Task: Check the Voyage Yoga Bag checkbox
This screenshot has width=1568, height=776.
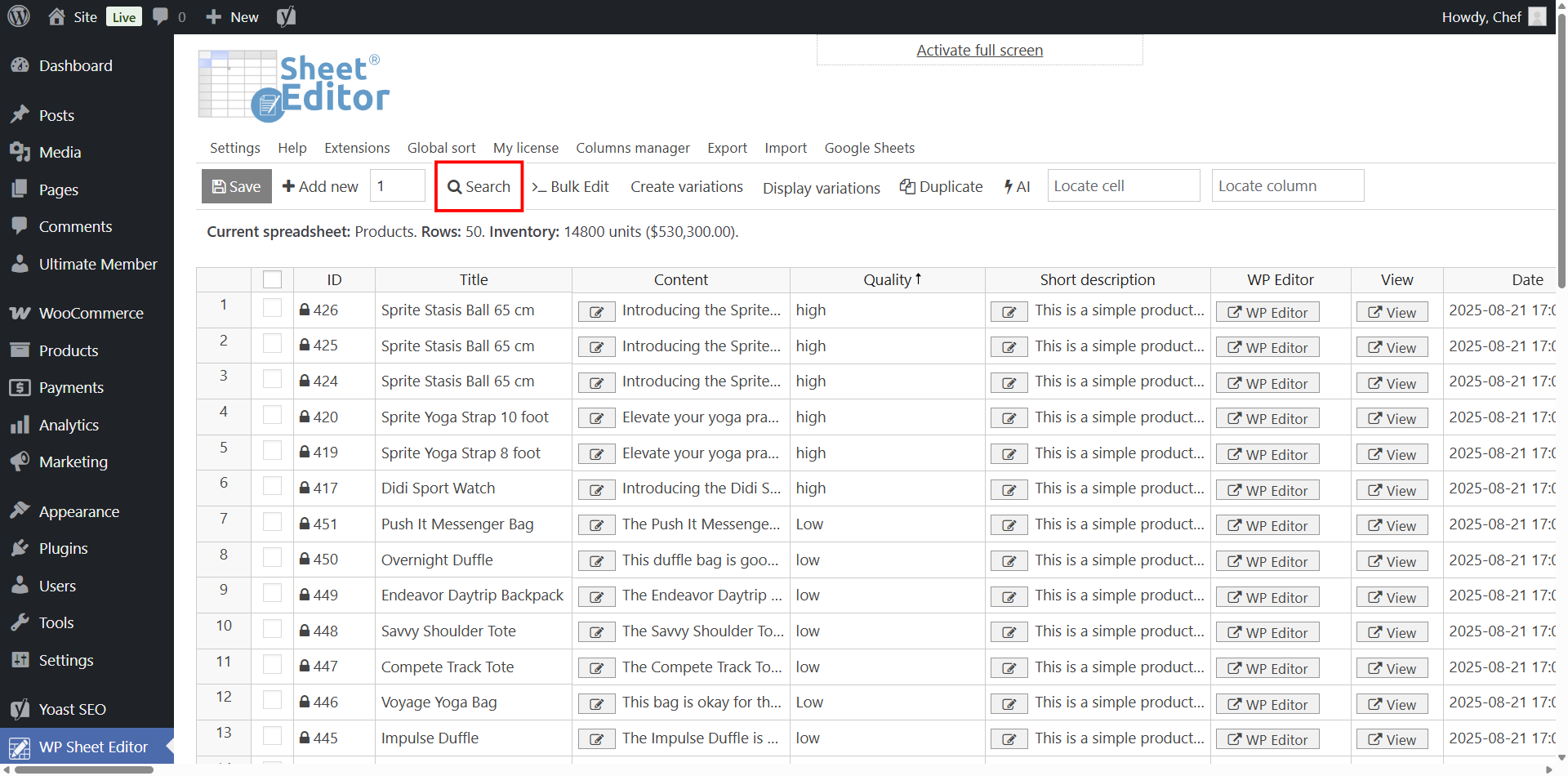Action: 273,700
